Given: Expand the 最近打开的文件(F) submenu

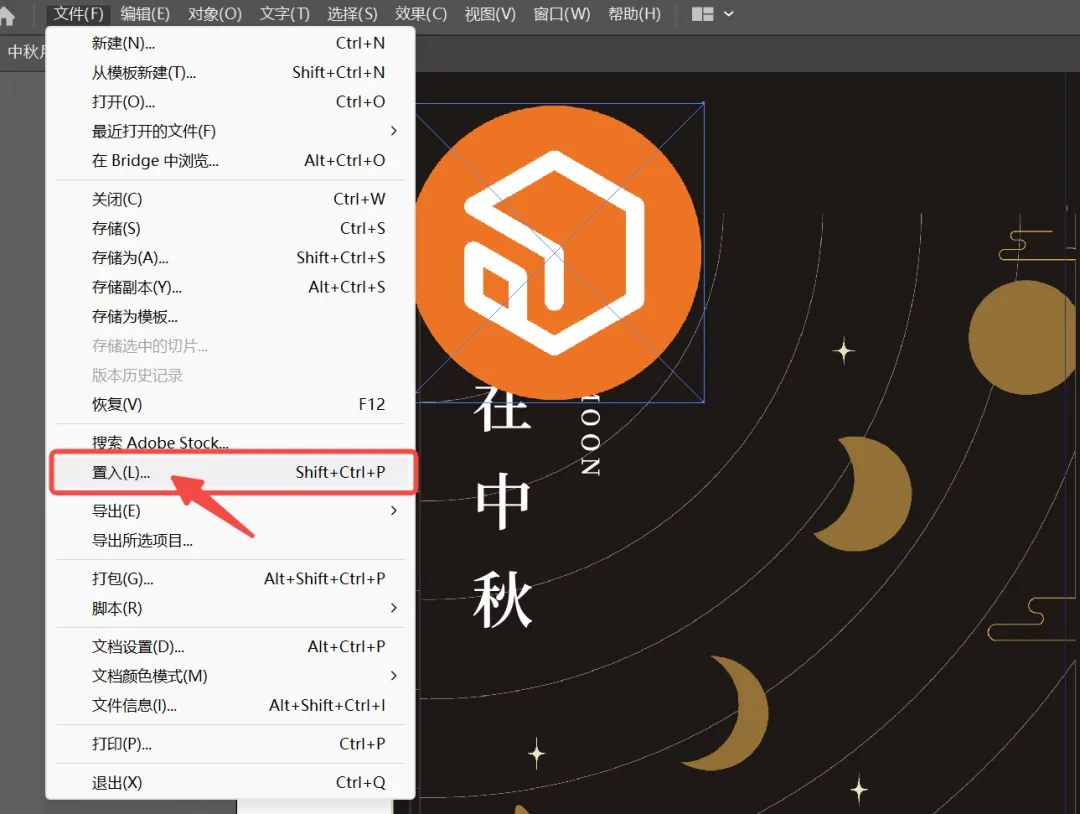Looking at the screenshot, I should pos(231,131).
